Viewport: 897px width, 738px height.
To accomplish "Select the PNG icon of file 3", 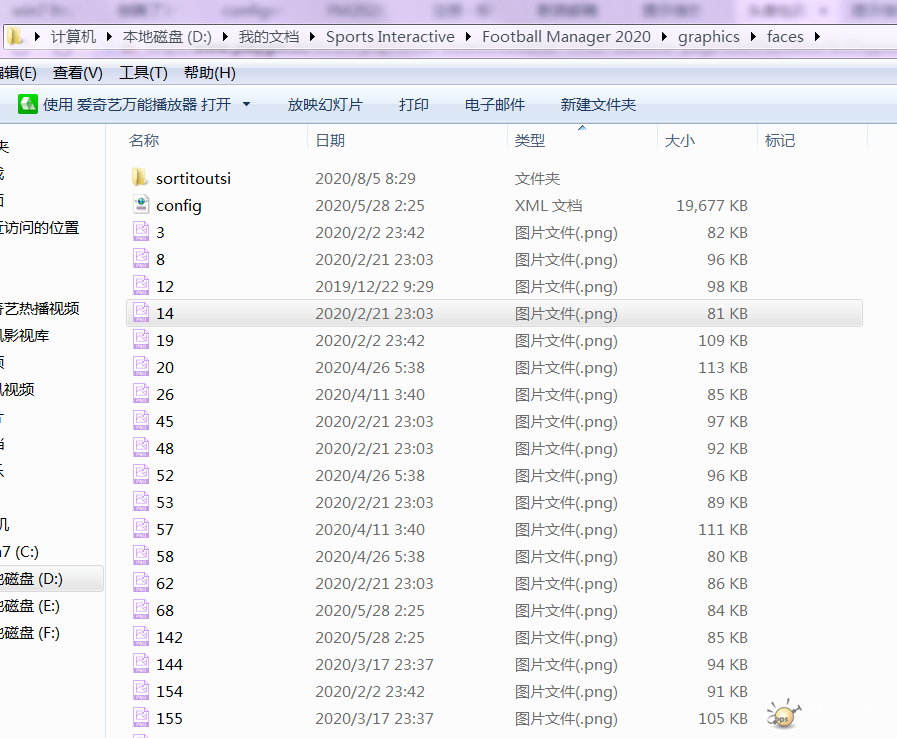I will (141, 232).
